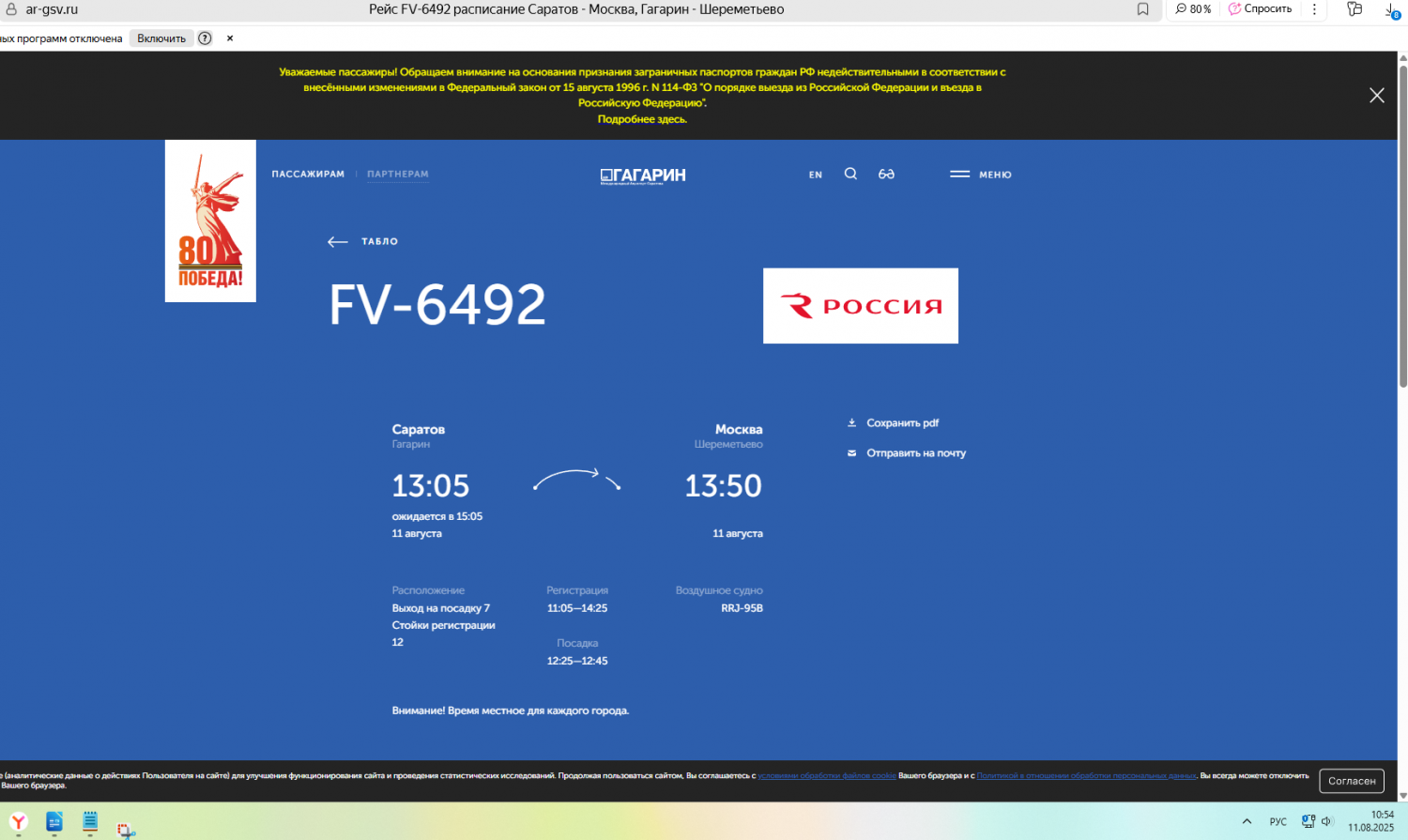Click the FV-6492 flight number heading
The height and width of the screenshot is (840, 1408).
point(437,305)
